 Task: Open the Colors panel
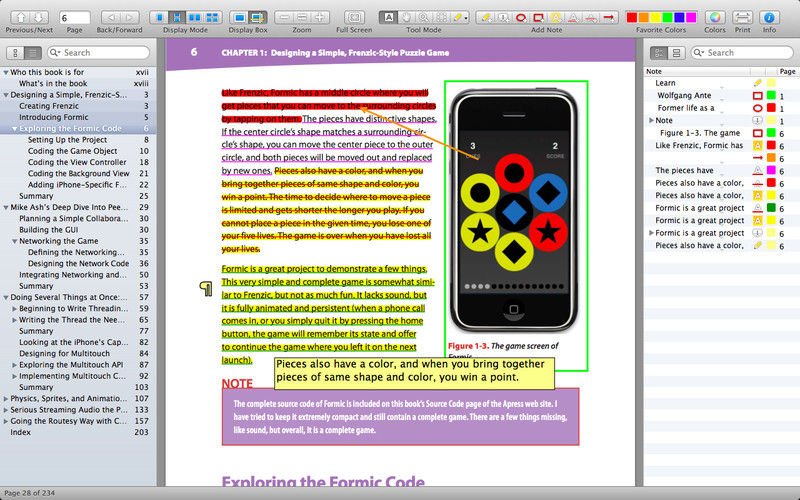click(x=715, y=17)
